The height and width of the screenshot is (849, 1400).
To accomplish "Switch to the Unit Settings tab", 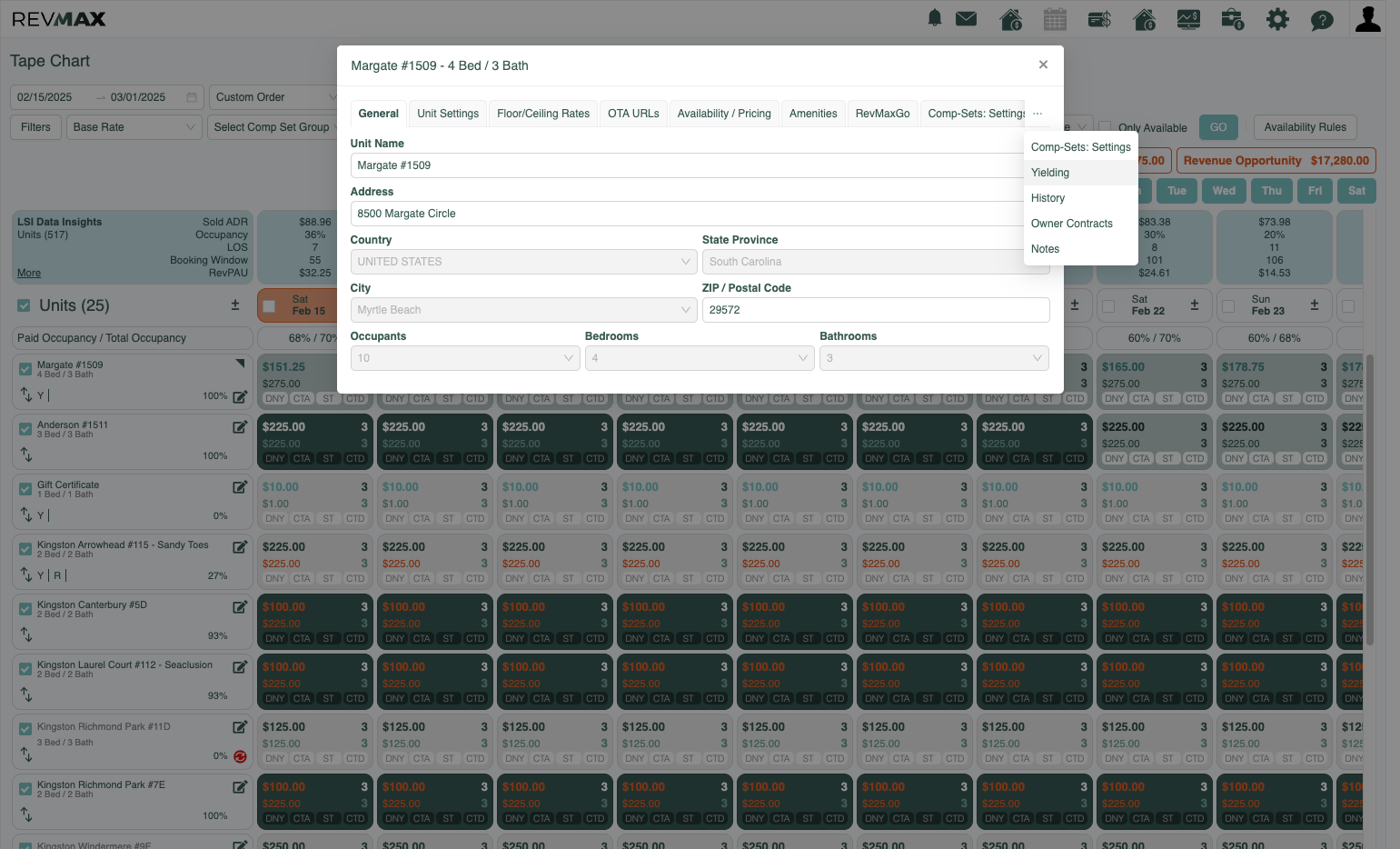I will click(x=448, y=114).
